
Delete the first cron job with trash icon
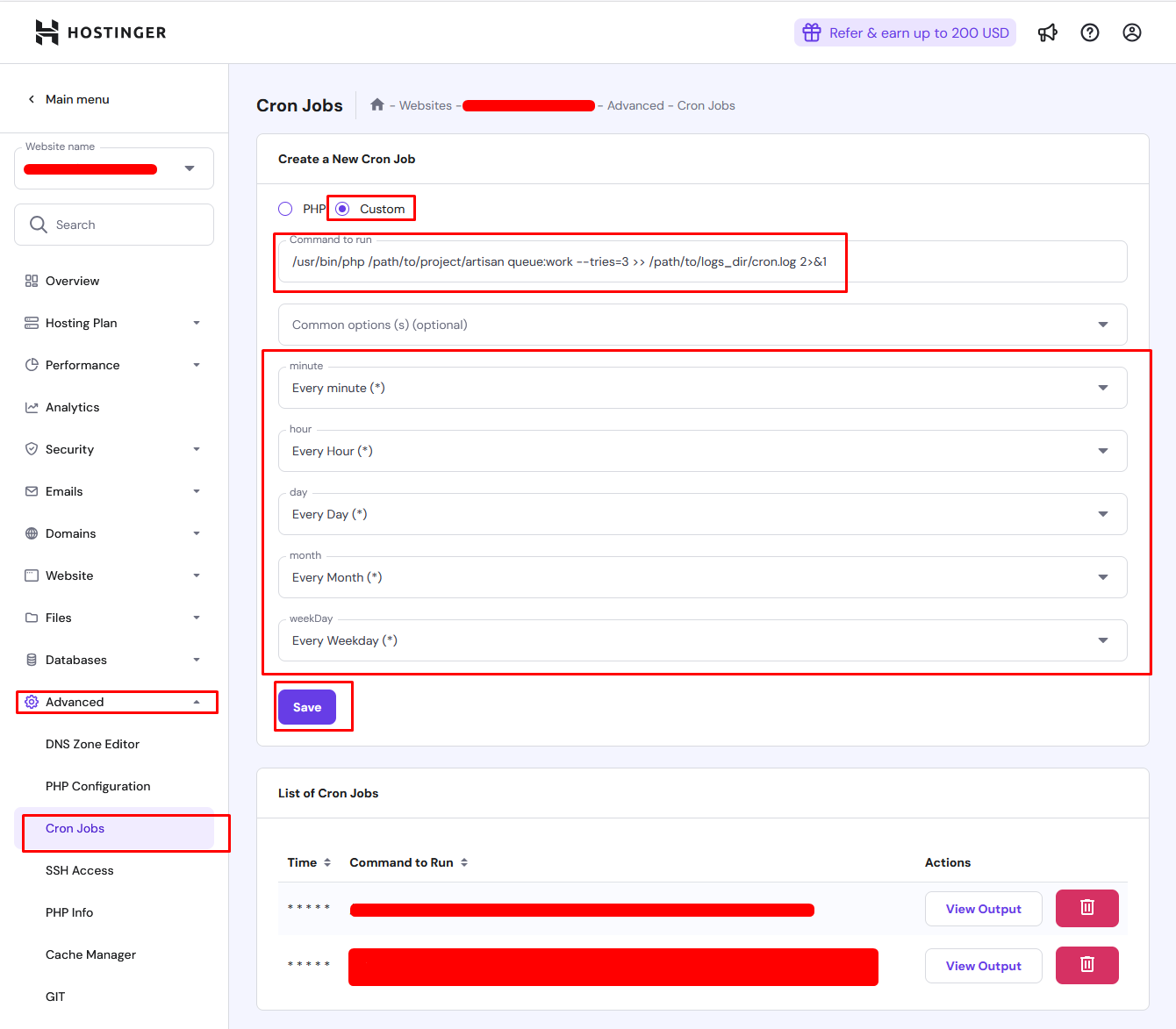pos(1086,908)
